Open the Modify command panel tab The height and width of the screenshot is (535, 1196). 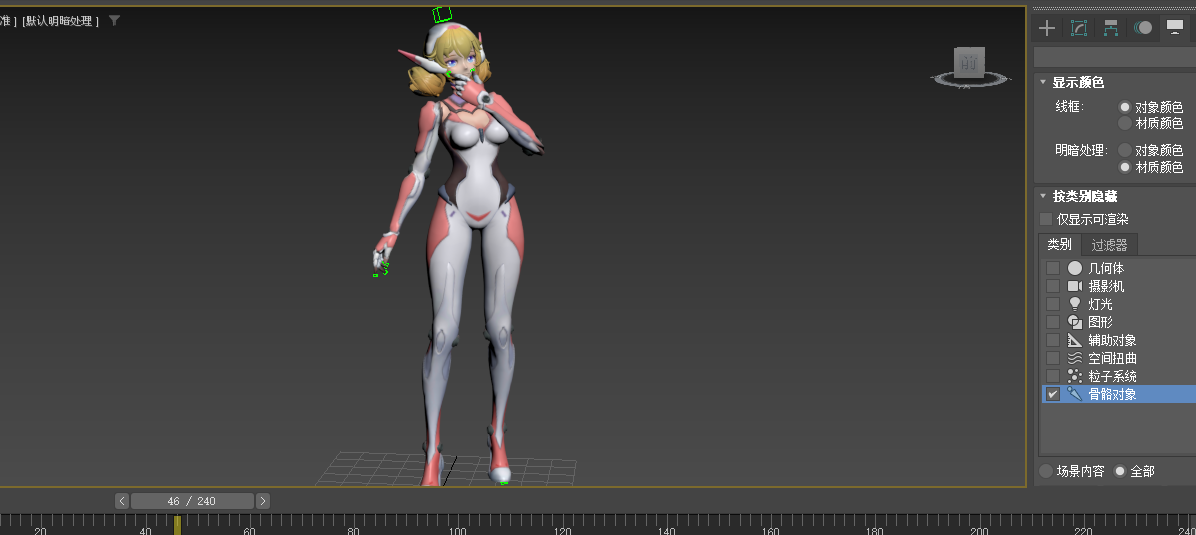[1079, 28]
